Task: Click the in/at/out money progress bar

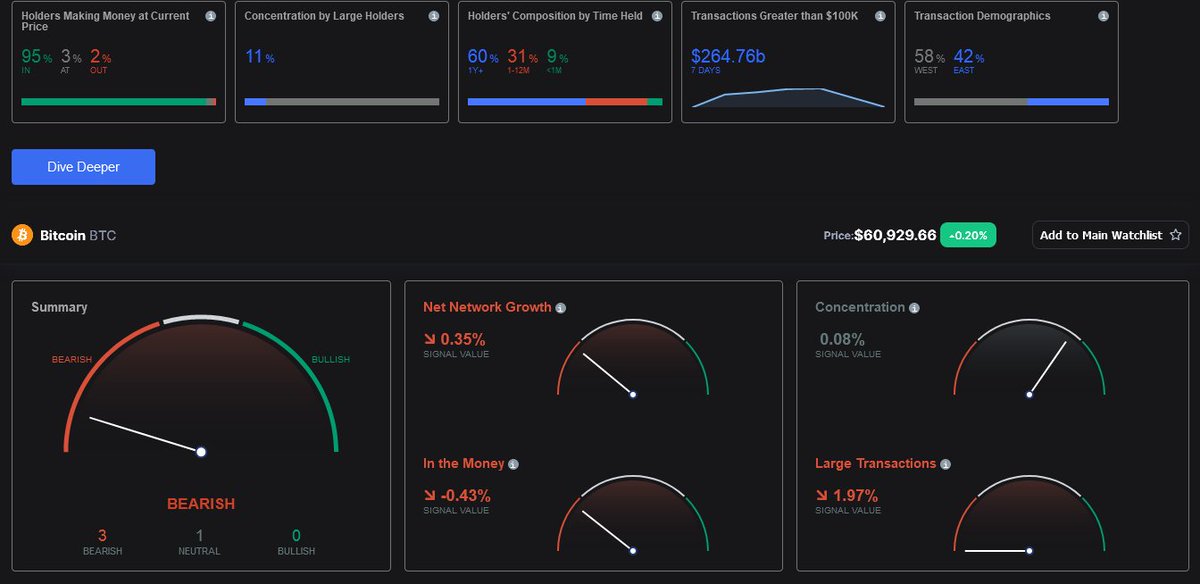Action: pos(118,101)
